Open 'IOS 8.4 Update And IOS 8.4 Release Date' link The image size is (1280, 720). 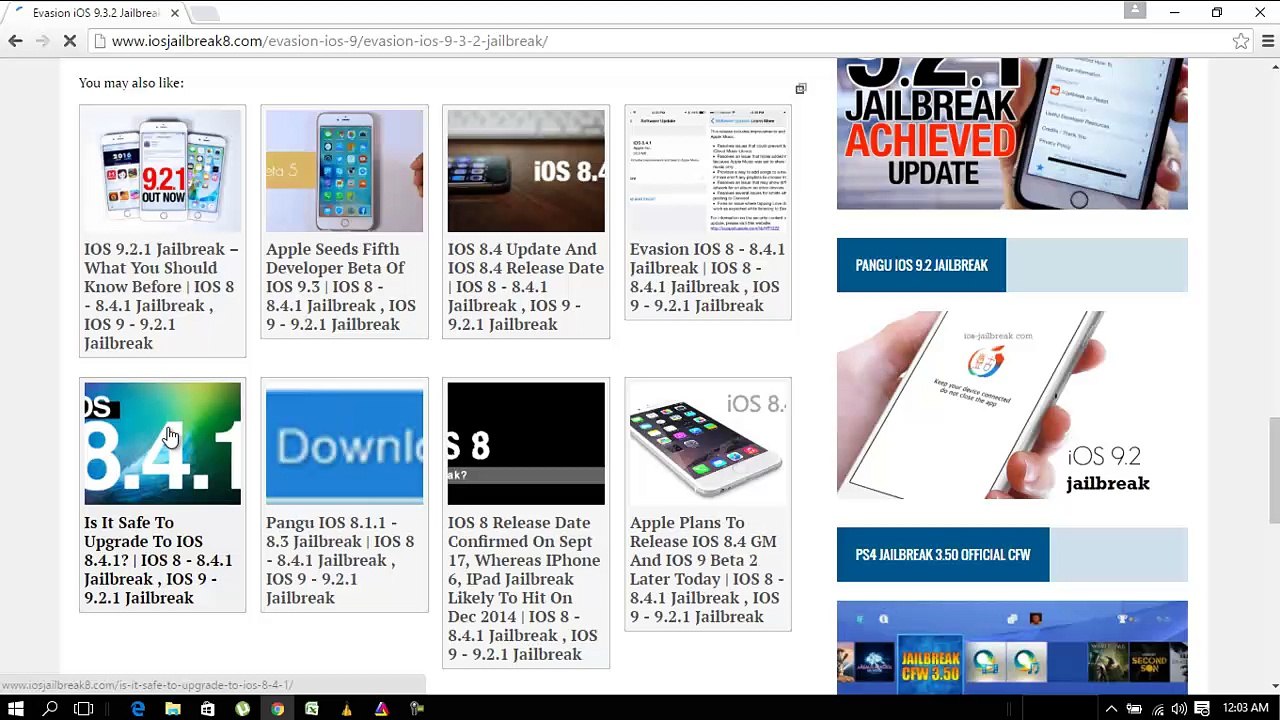526,286
